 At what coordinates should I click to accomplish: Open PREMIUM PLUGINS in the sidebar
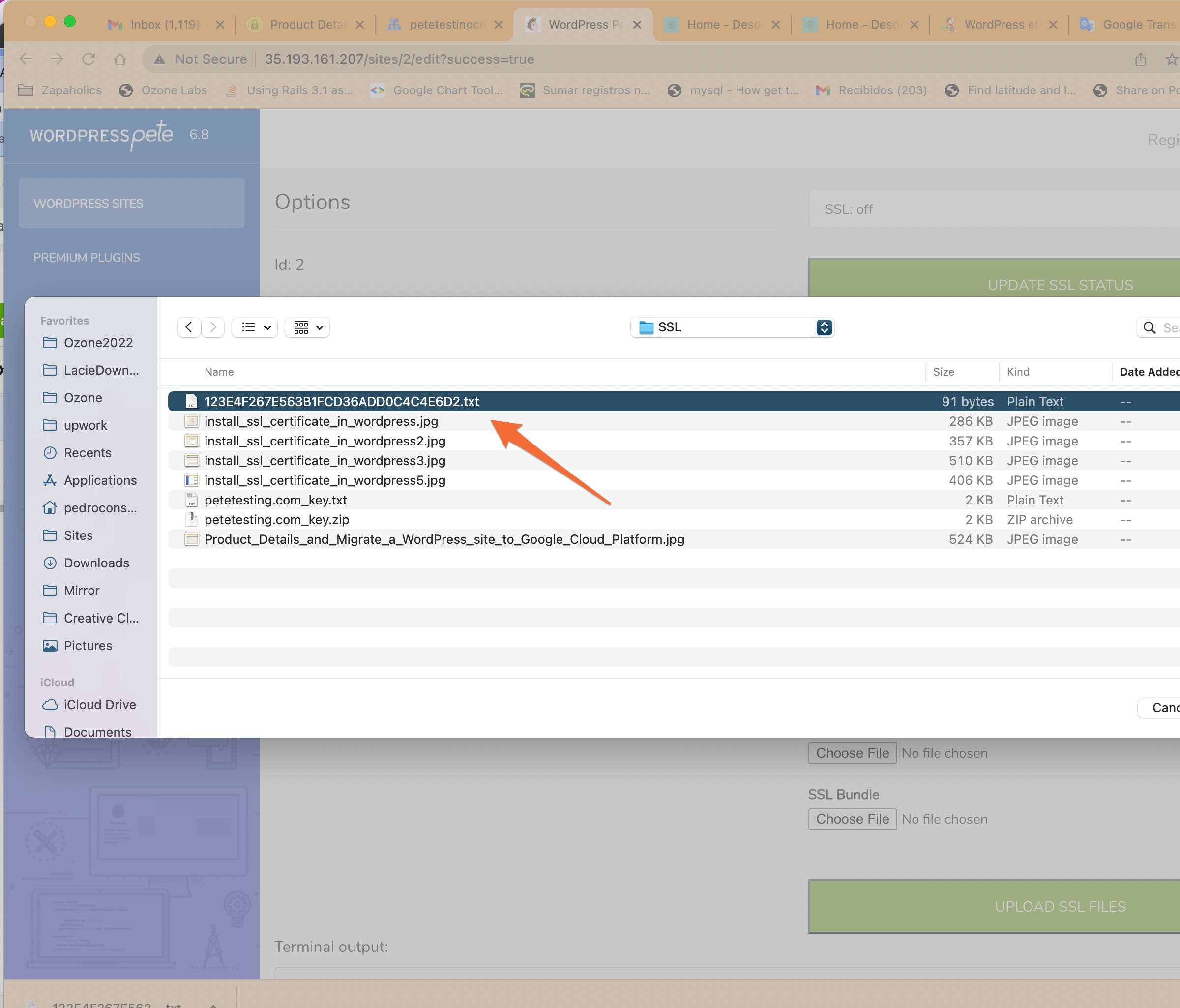[87, 258]
